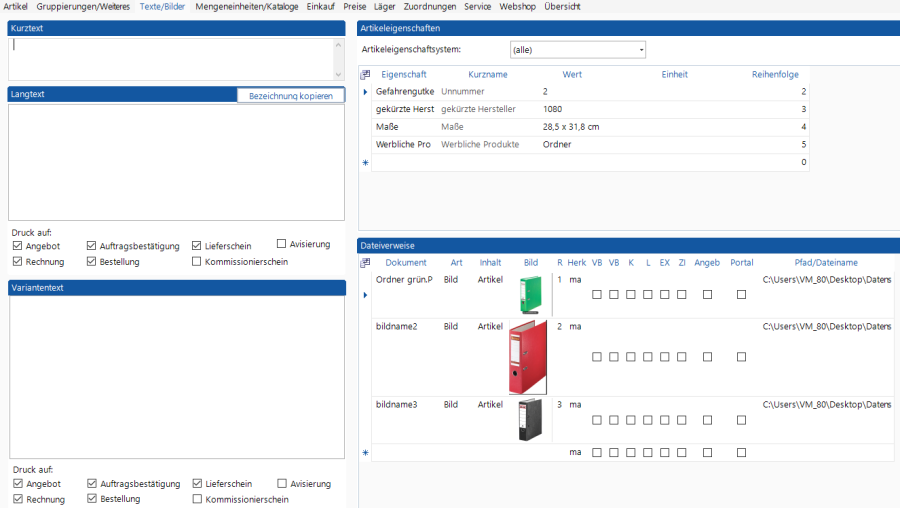Tick the Portal checkbox for bildname2
900x508 pixels.
pyautogui.click(x=741, y=357)
